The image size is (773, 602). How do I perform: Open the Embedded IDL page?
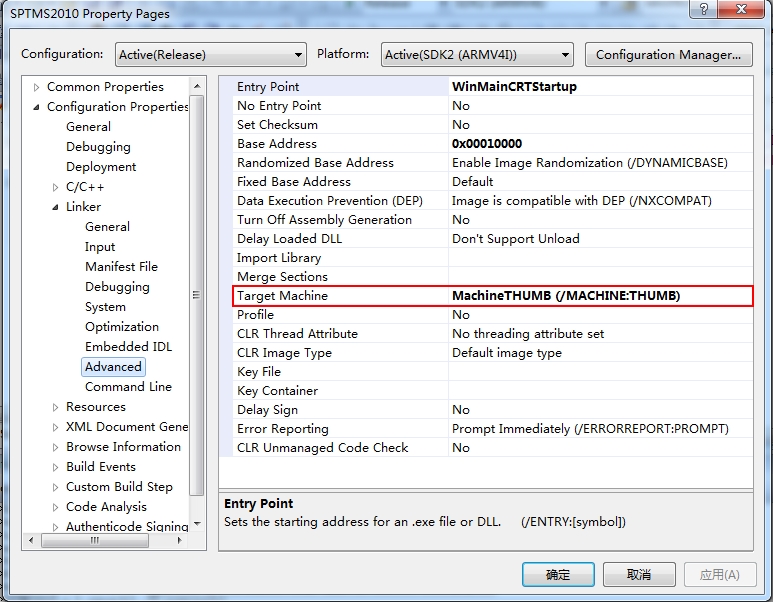click(x=128, y=347)
